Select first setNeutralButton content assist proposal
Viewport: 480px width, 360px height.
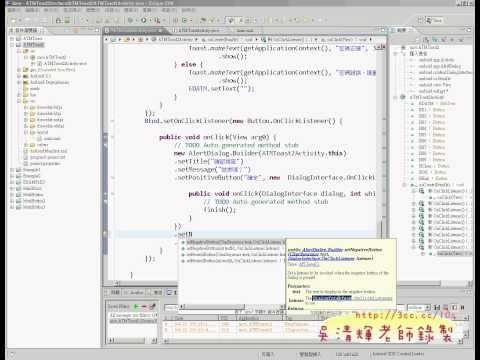point(233,255)
